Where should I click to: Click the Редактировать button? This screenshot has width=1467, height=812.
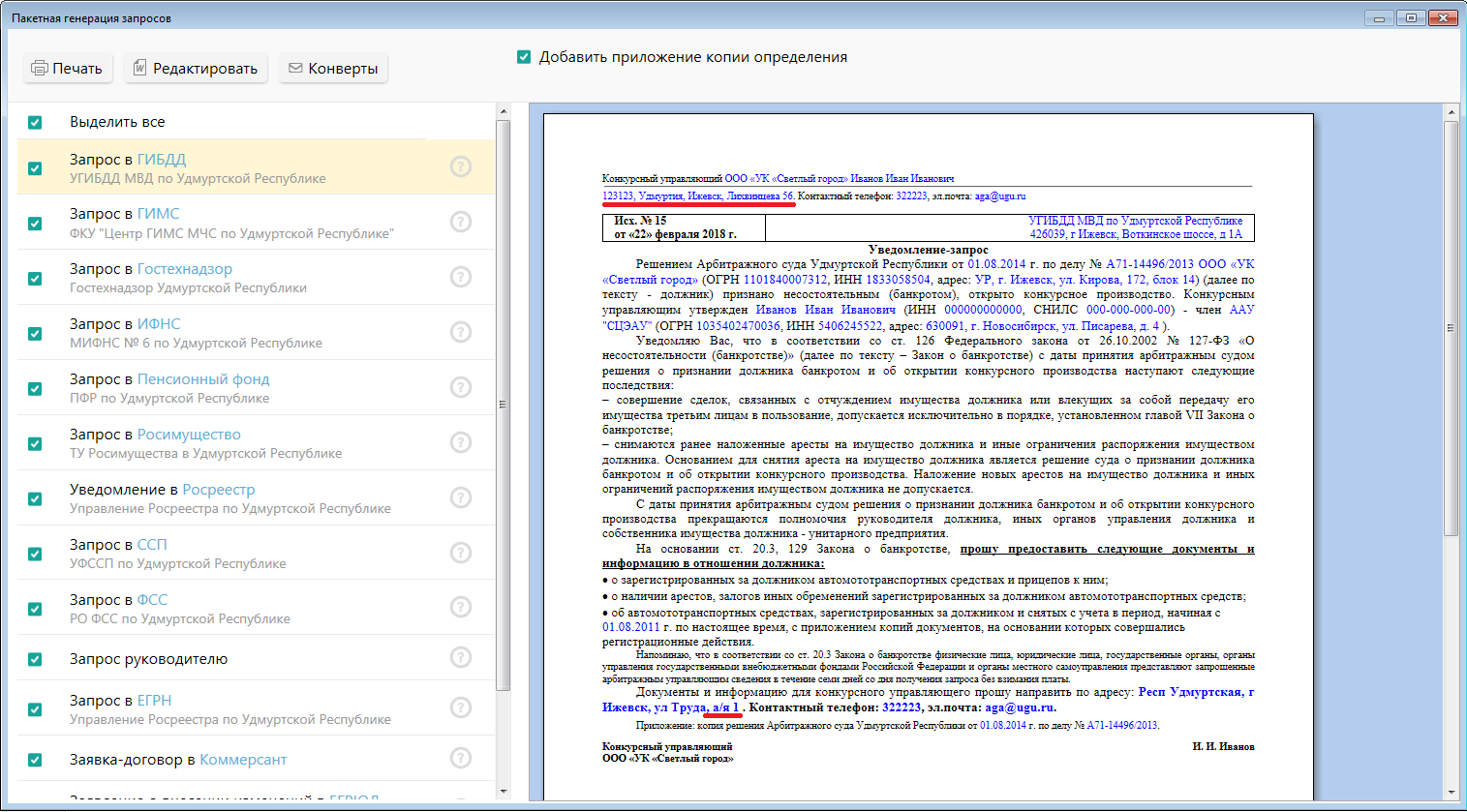click(196, 69)
